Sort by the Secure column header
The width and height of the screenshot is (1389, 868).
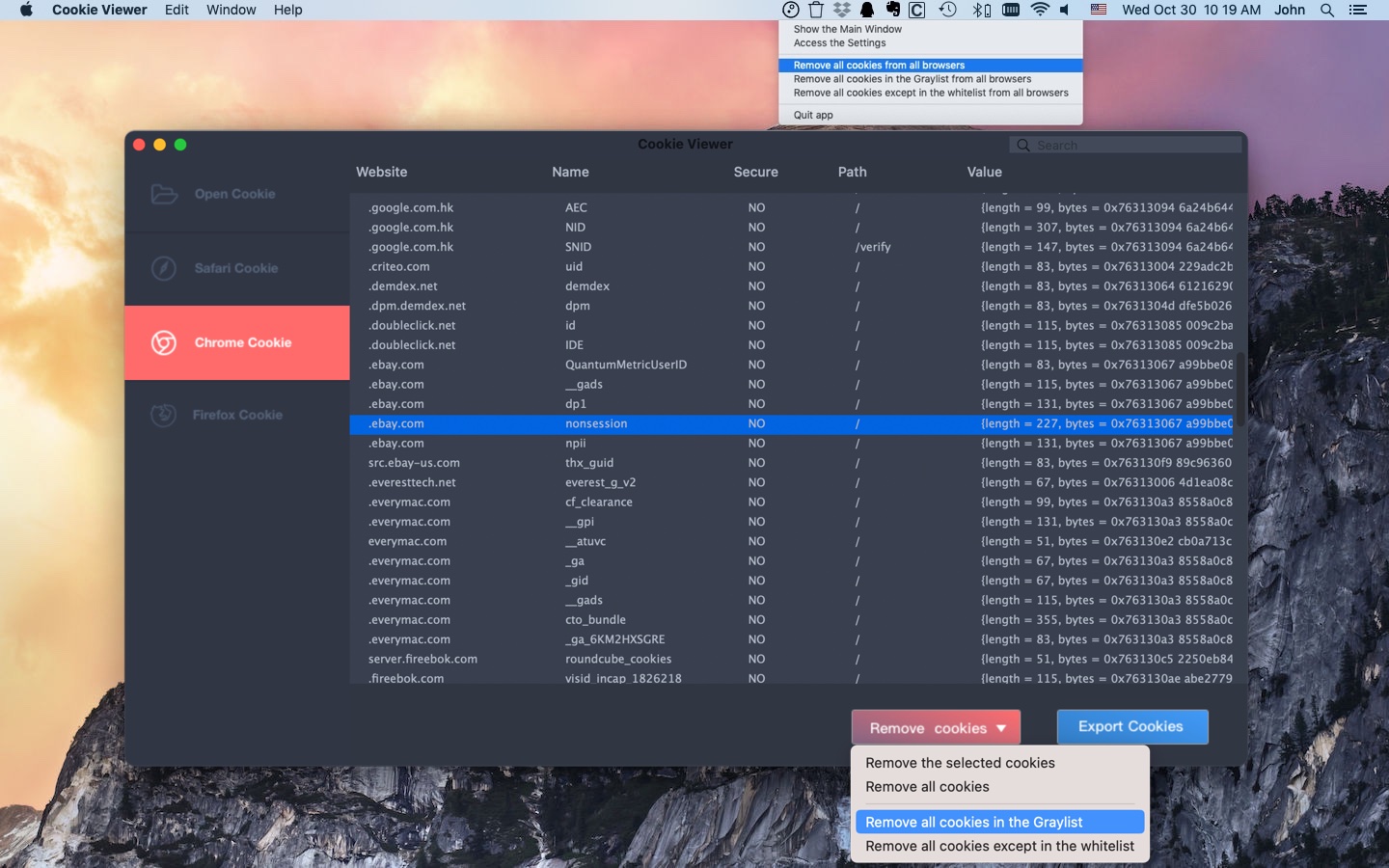[x=755, y=172]
